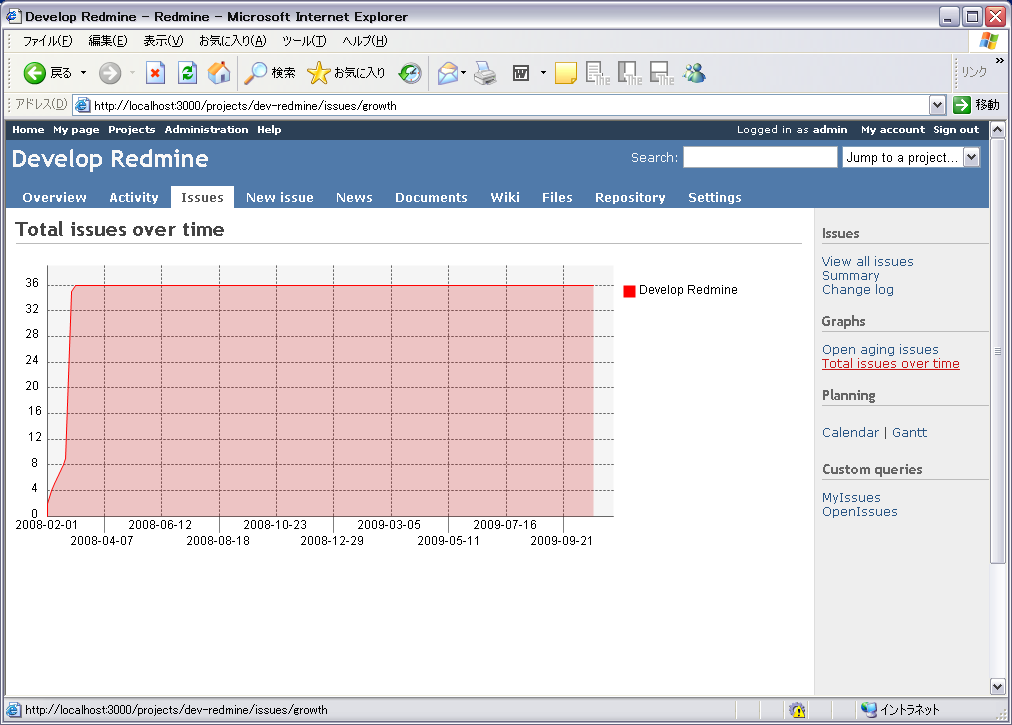Viewport: 1012px width, 725px height.
Task: Open the Wiki tab
Action: click(x=505, y=198)
